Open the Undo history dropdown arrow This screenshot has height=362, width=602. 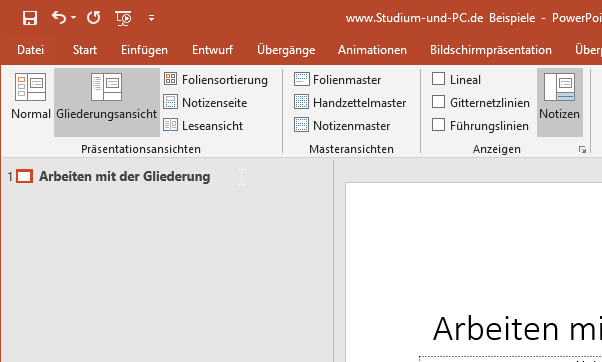tap(73, 17)
